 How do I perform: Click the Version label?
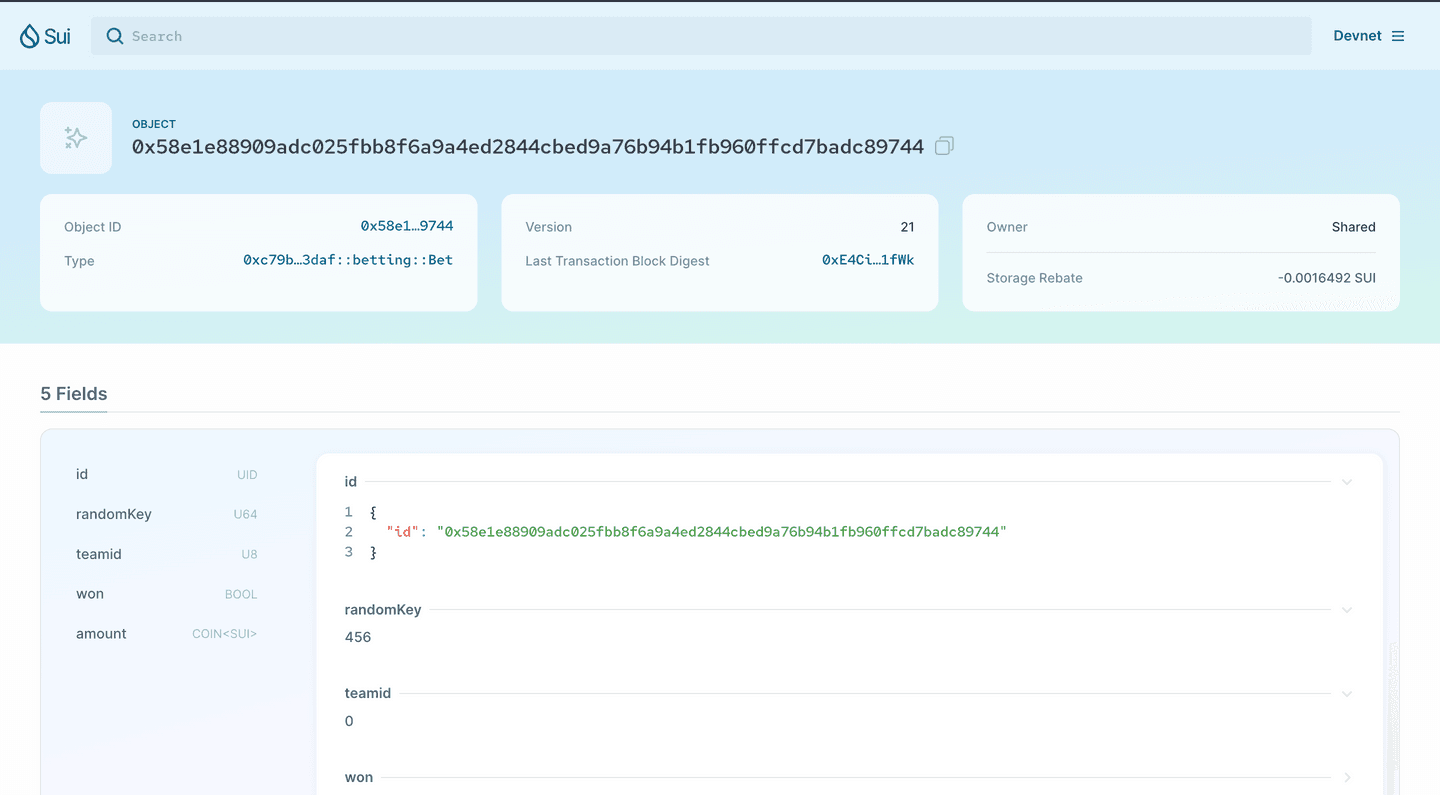(549, 227)
